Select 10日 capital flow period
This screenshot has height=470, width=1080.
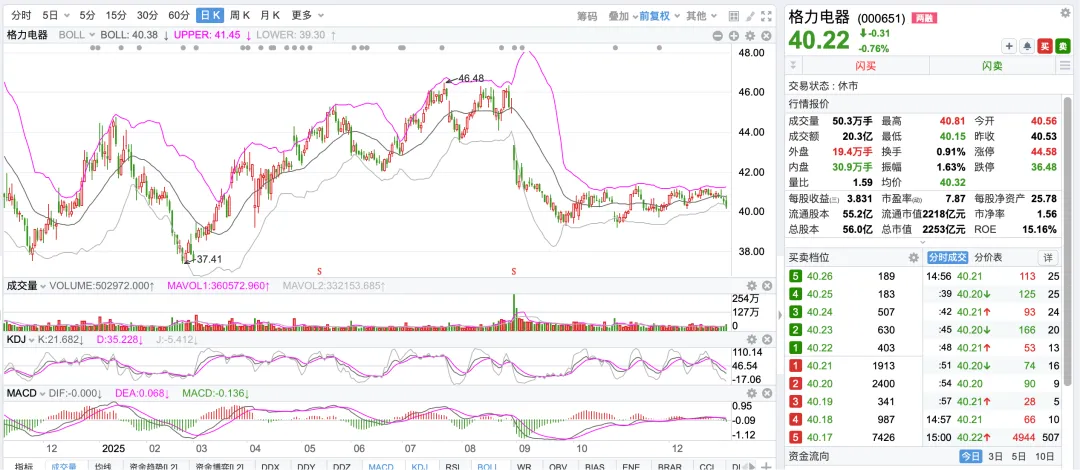point(1044,456)
